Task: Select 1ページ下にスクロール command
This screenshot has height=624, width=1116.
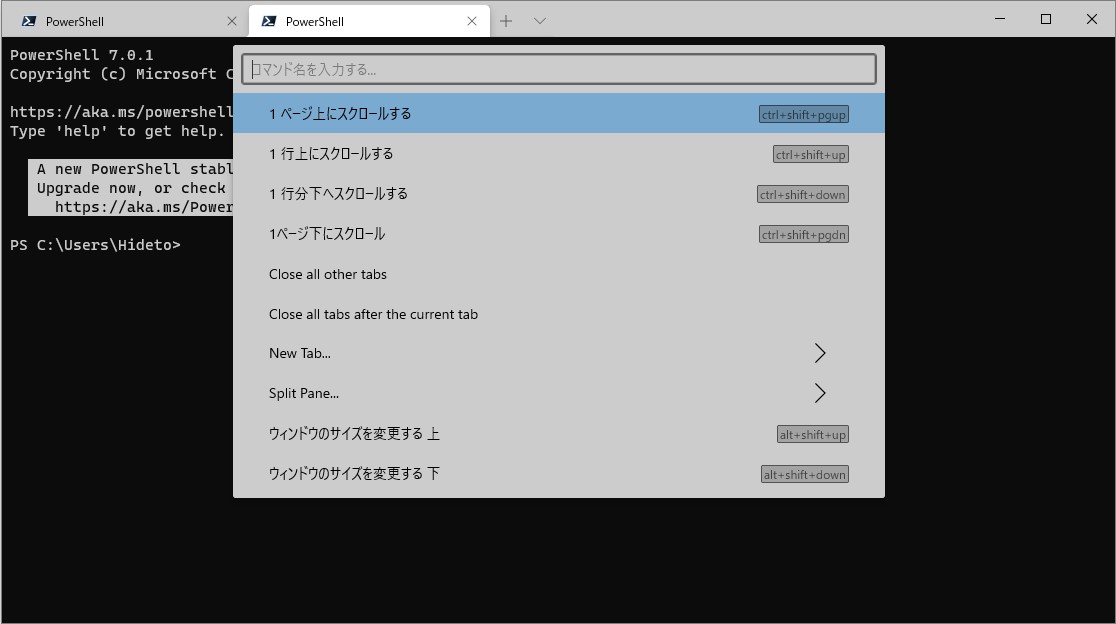Action: coord(327,234)
